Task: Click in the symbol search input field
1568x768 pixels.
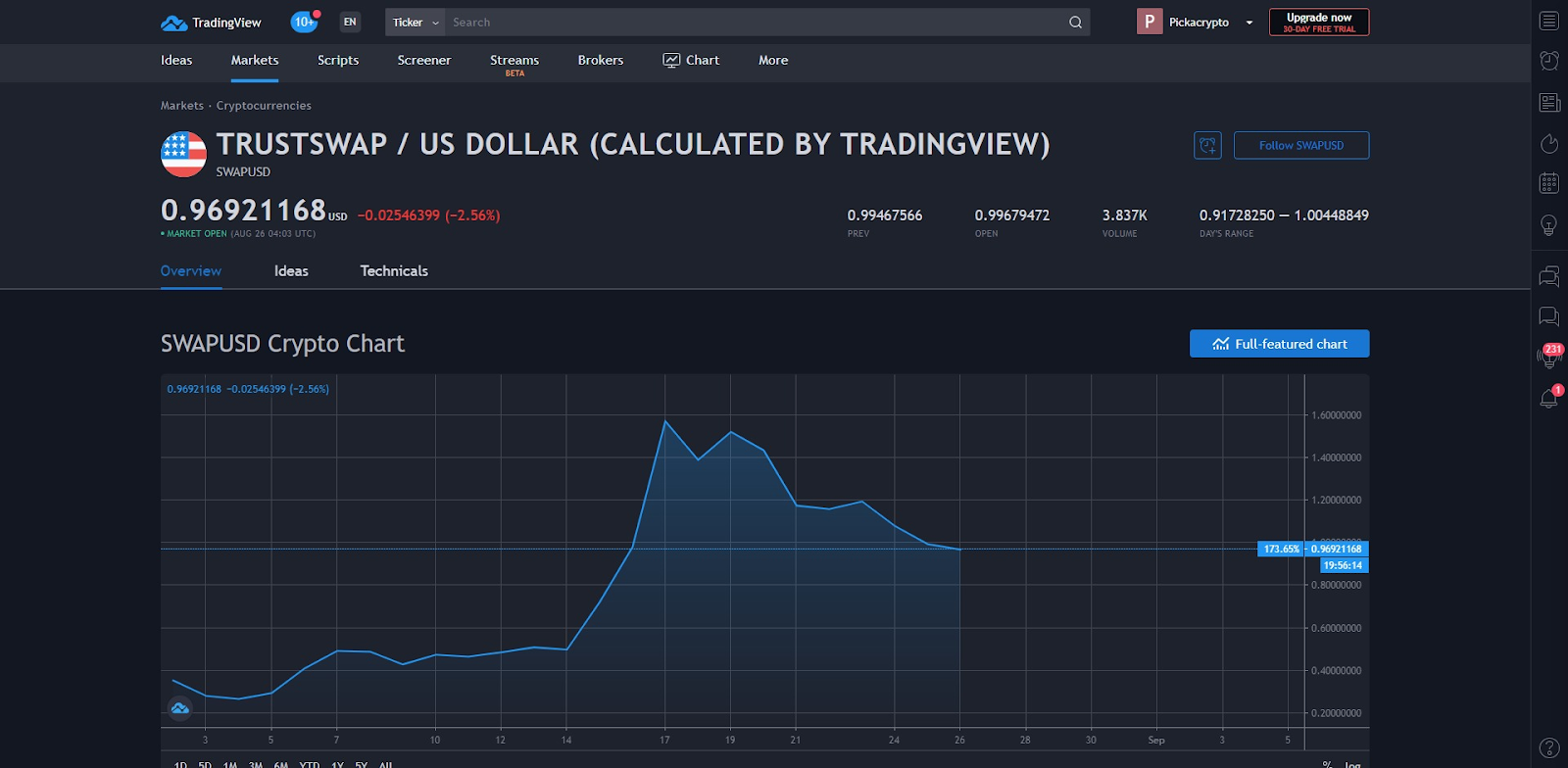Action: pos(755,23)
